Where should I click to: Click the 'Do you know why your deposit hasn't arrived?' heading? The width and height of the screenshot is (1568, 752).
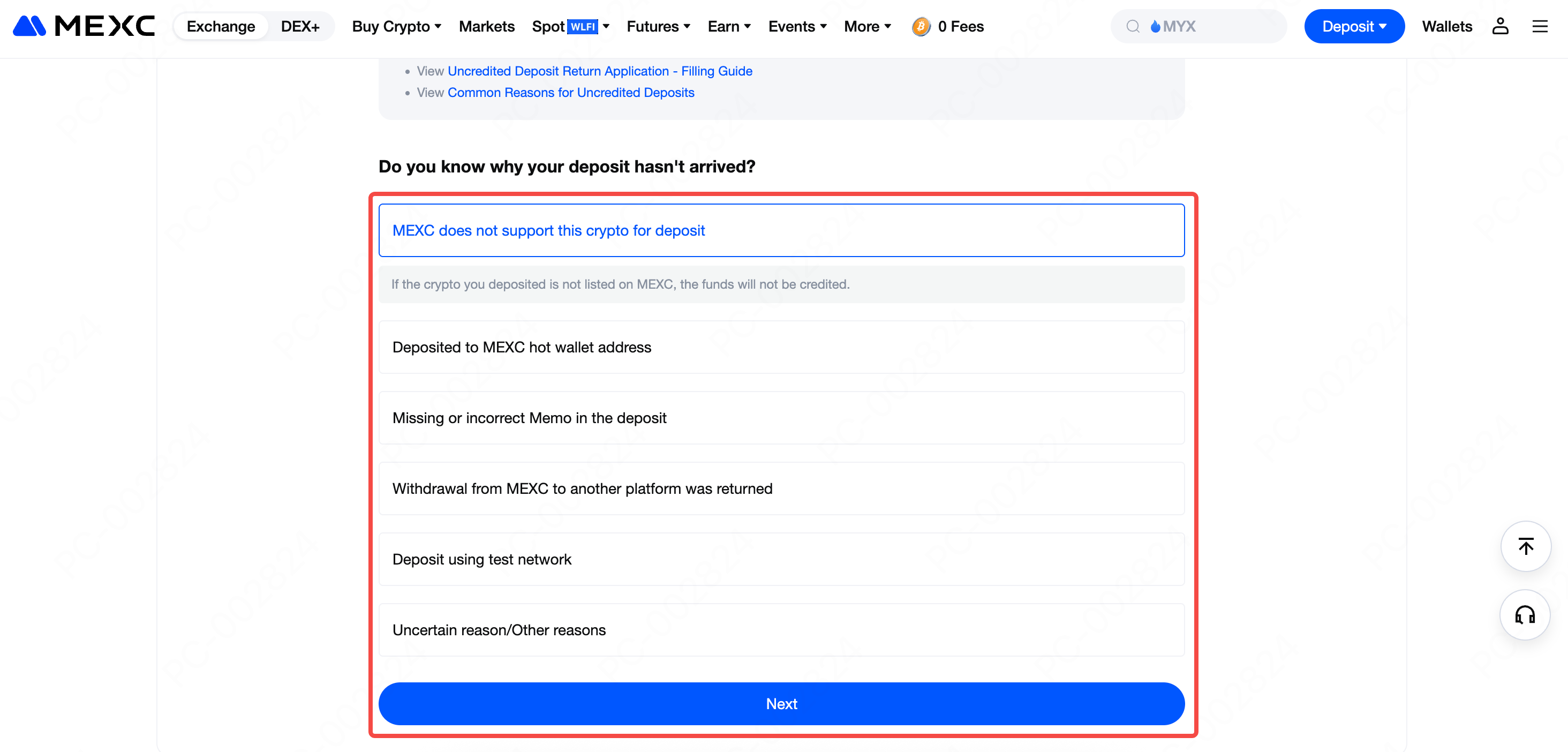pyautogui.click(x=566, y=166)
